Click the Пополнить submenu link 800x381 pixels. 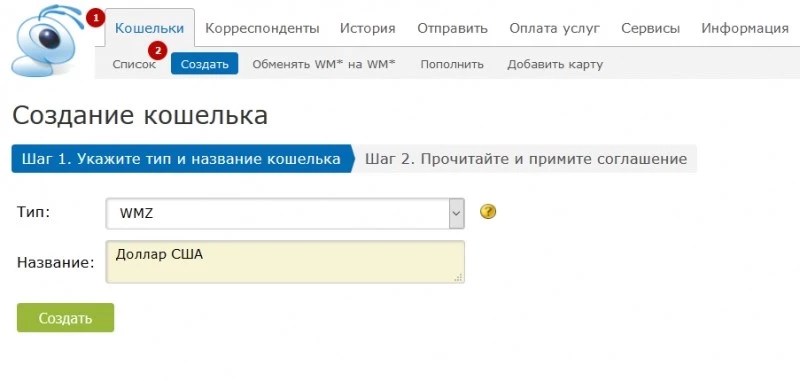[x=452, y=65]
